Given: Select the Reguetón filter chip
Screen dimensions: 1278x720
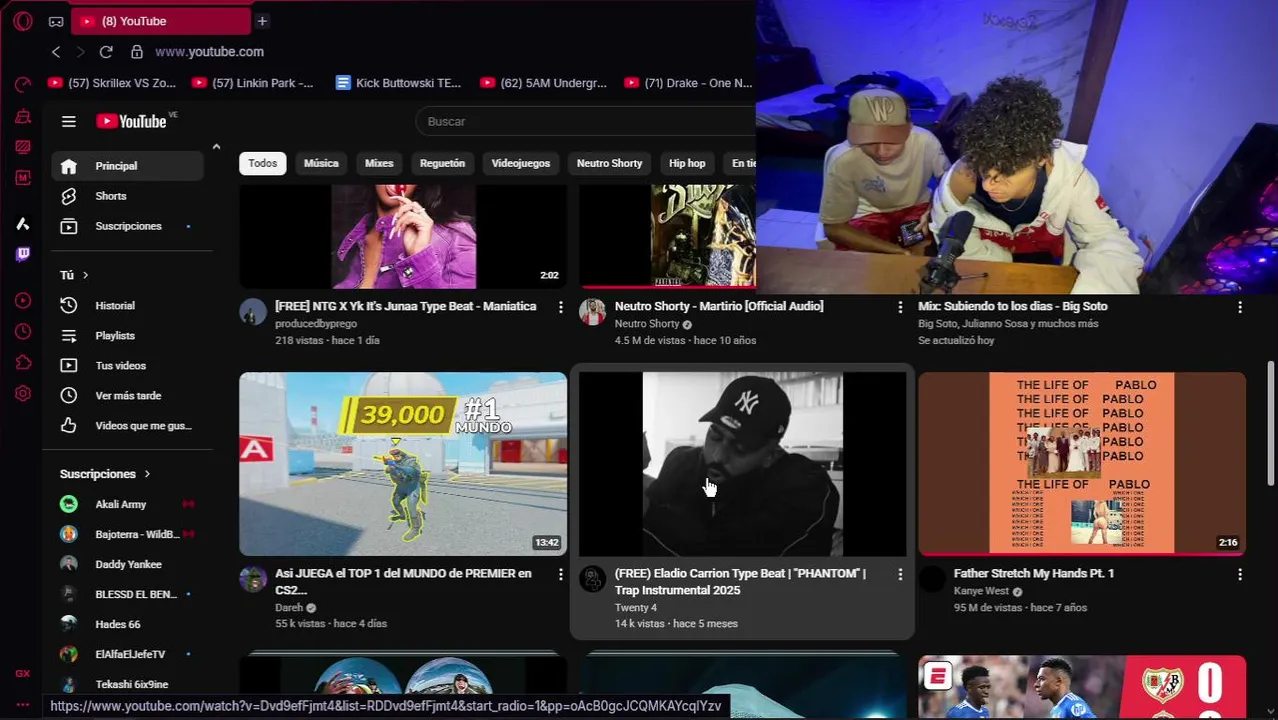Looking at the screenshot, I should [442, 163].
